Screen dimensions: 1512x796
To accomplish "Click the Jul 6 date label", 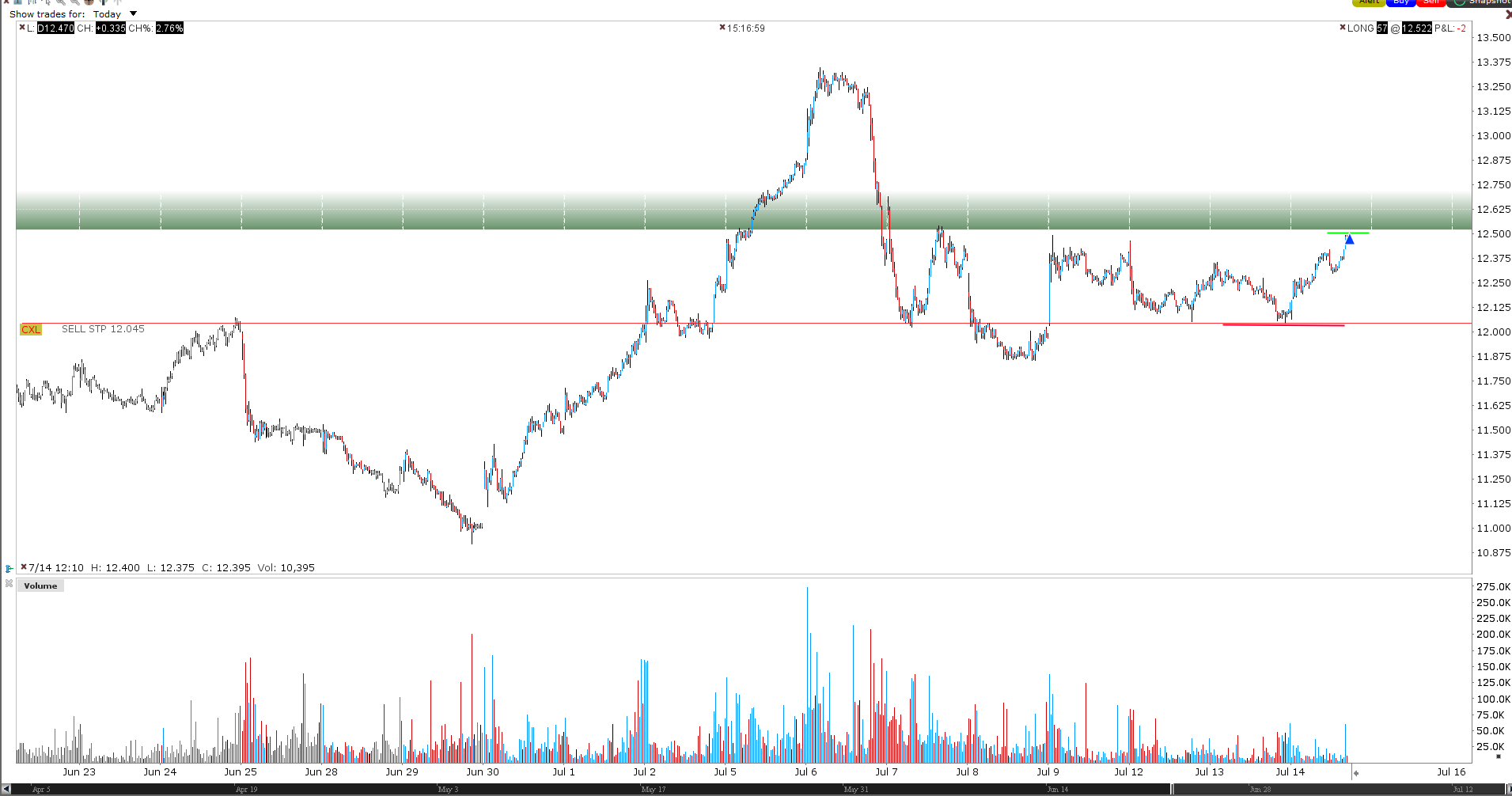I will pyautogui.click(x=806, y=771).
